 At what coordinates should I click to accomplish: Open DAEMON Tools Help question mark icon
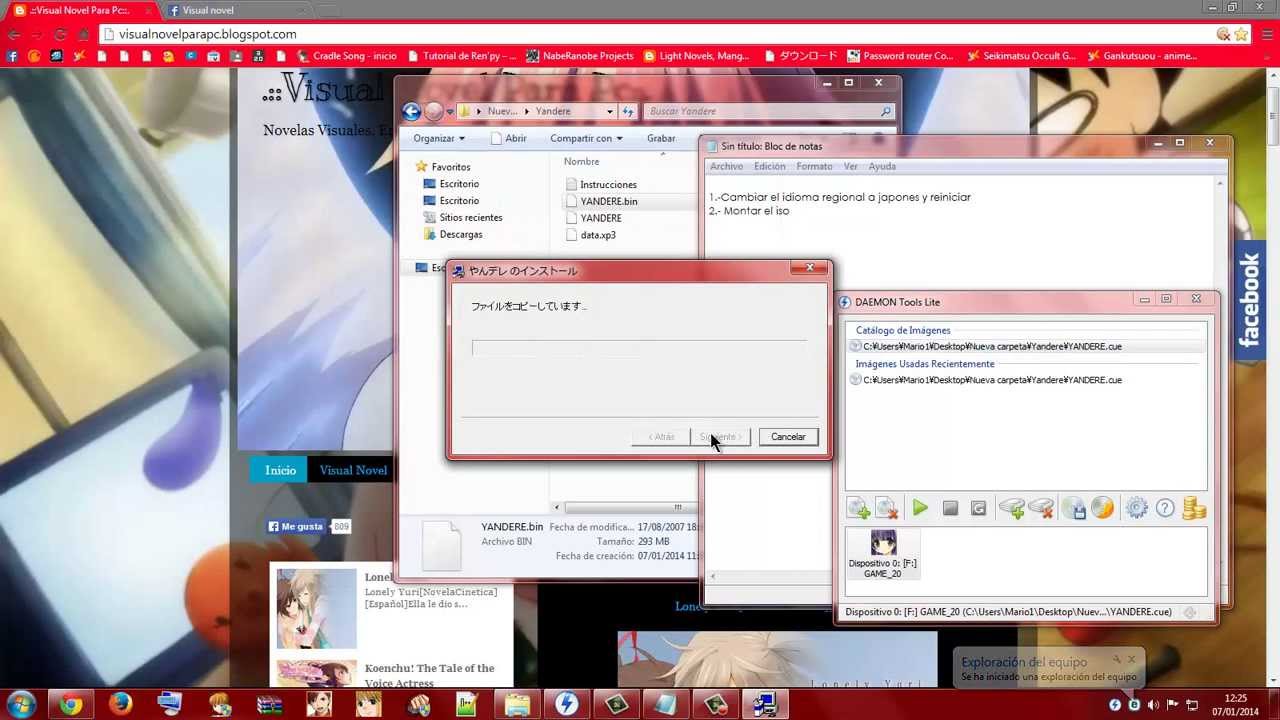(1165, 509)
